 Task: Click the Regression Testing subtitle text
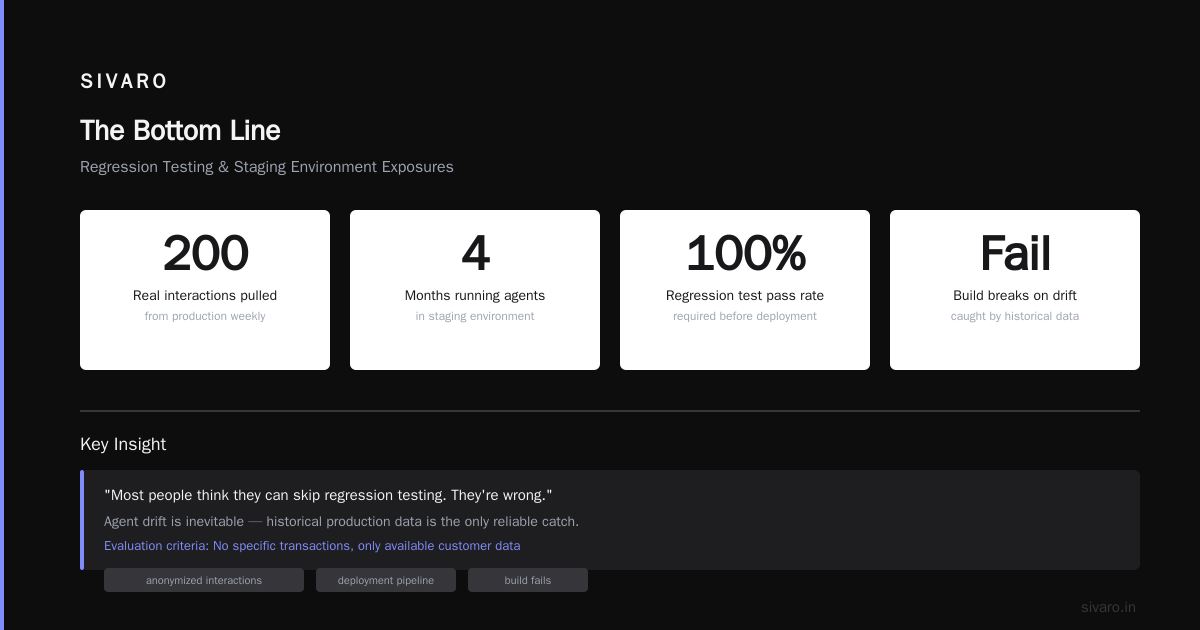[267, 167]
